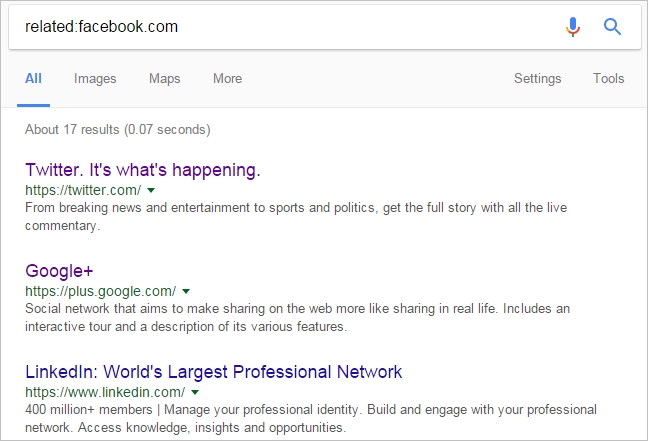648x441 pixels.
Task: Expand the dropdown arrow next to twitter.com
Action: (x=151, y=190)
